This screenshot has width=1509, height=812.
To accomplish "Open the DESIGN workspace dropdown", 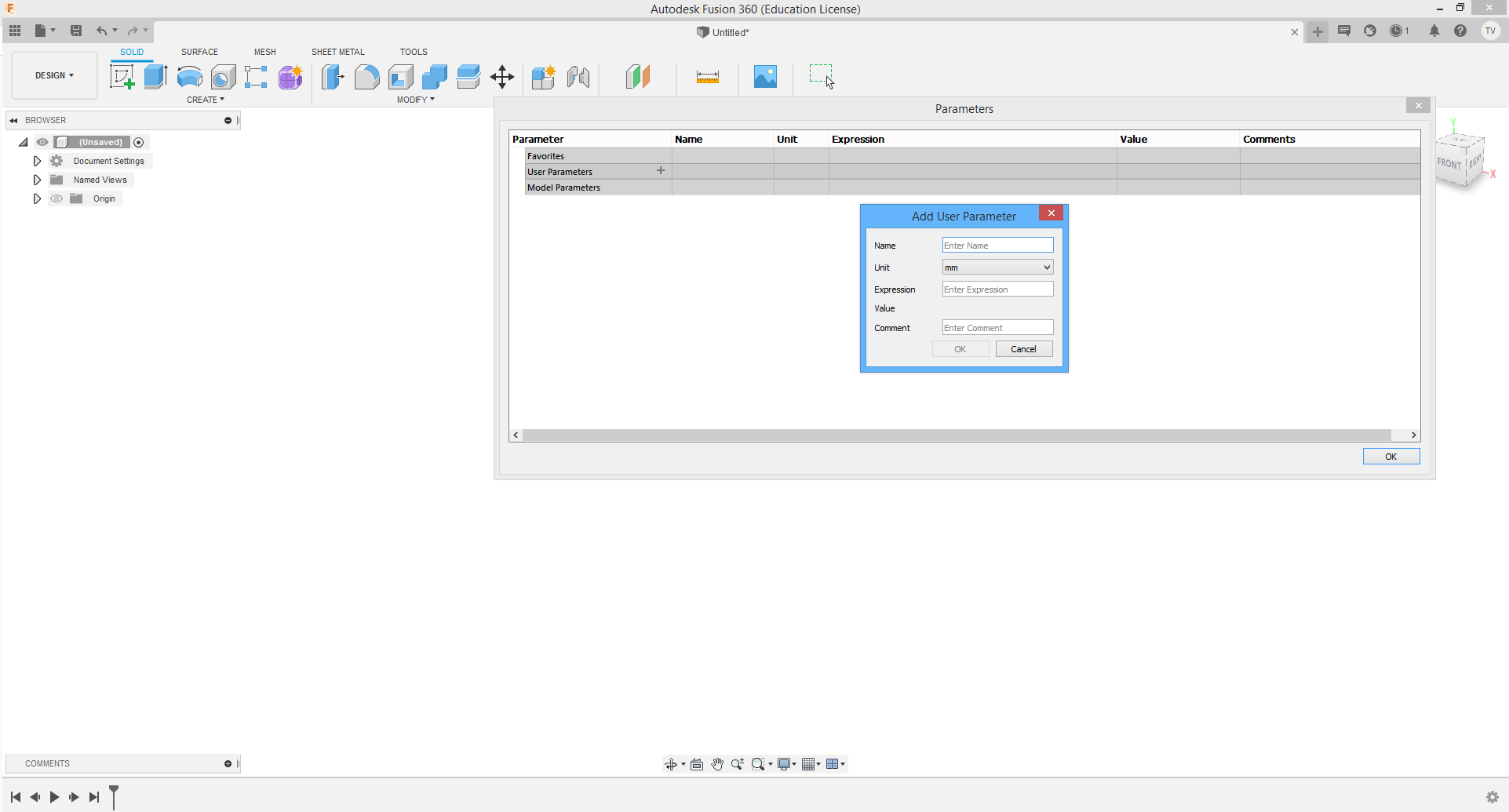I will click(54, 75).
